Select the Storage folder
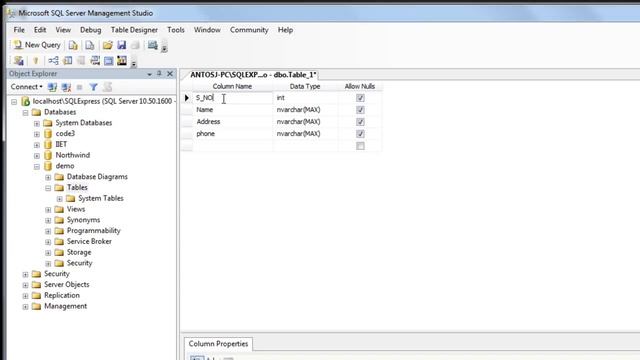Screen dimensions: 640x360 coord(79,252)
